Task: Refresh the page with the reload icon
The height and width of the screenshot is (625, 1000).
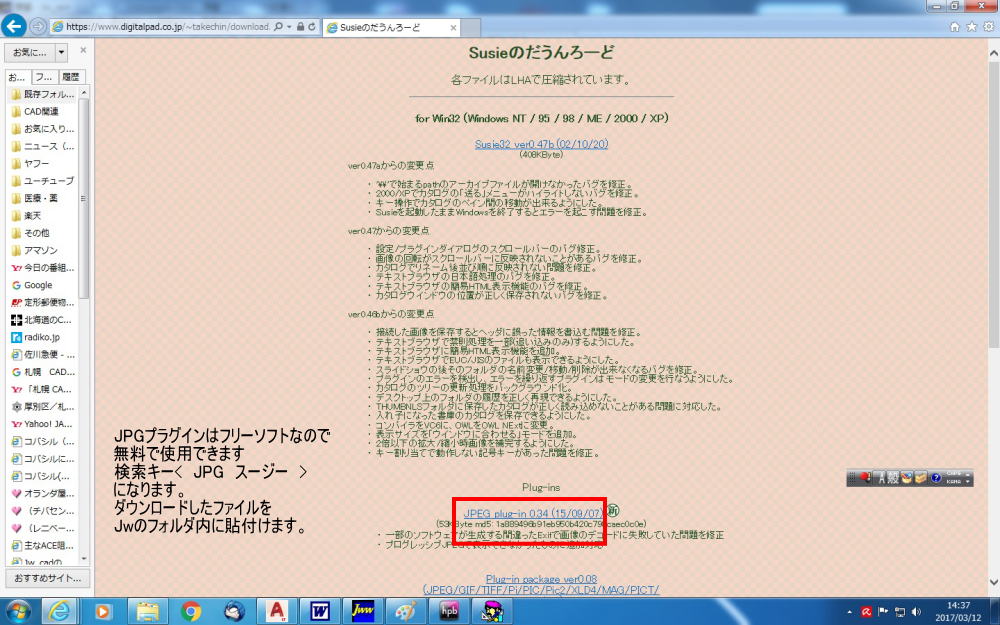Action: coord(312,27)
